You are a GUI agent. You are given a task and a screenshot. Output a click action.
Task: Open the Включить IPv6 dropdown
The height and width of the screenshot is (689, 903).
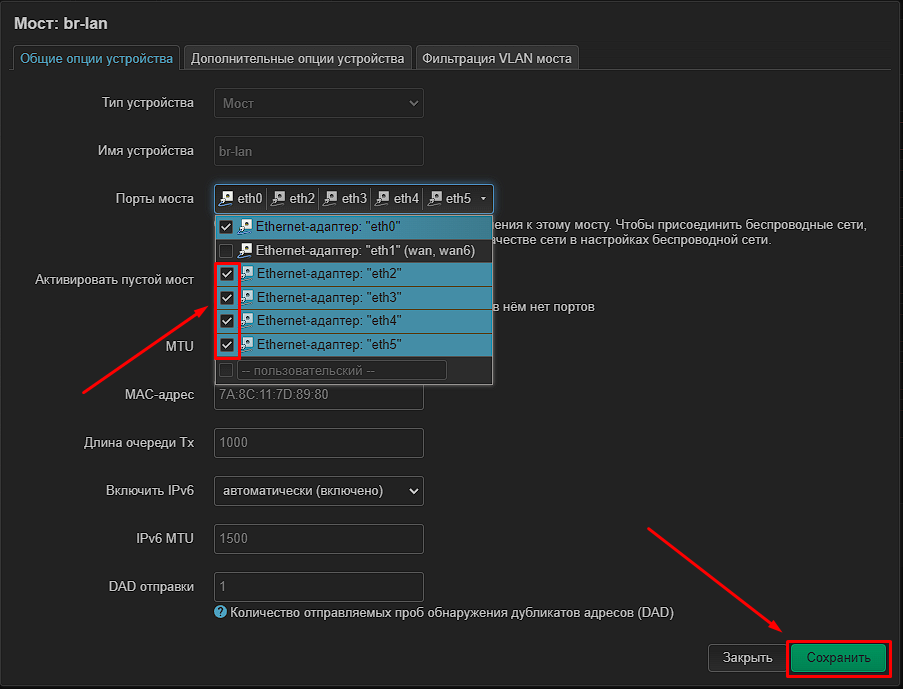319,491
